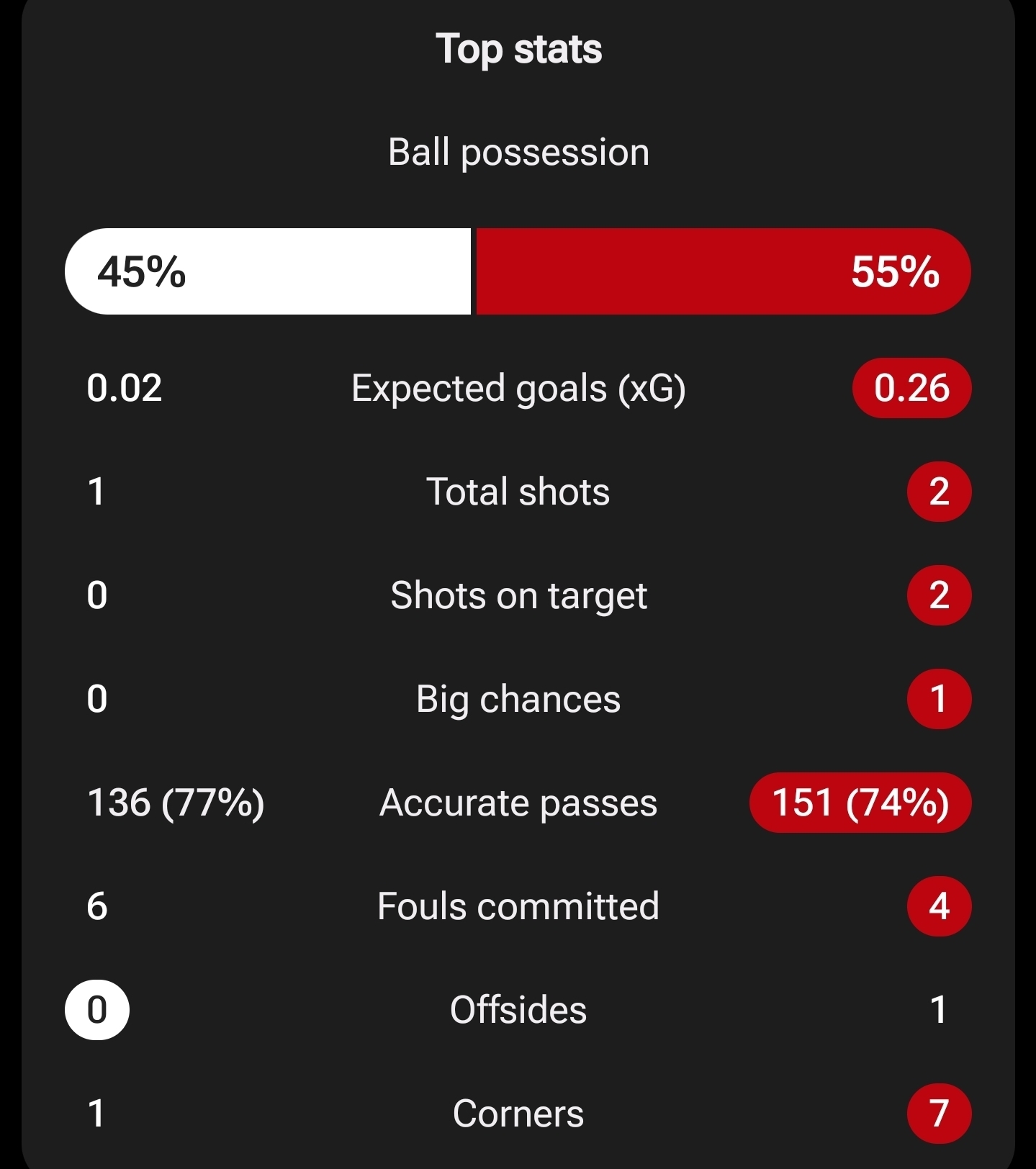Tap the red Total shots badge
Image resolution: width=1036 pixels, height=1169 pixels.
pos(939,492)
